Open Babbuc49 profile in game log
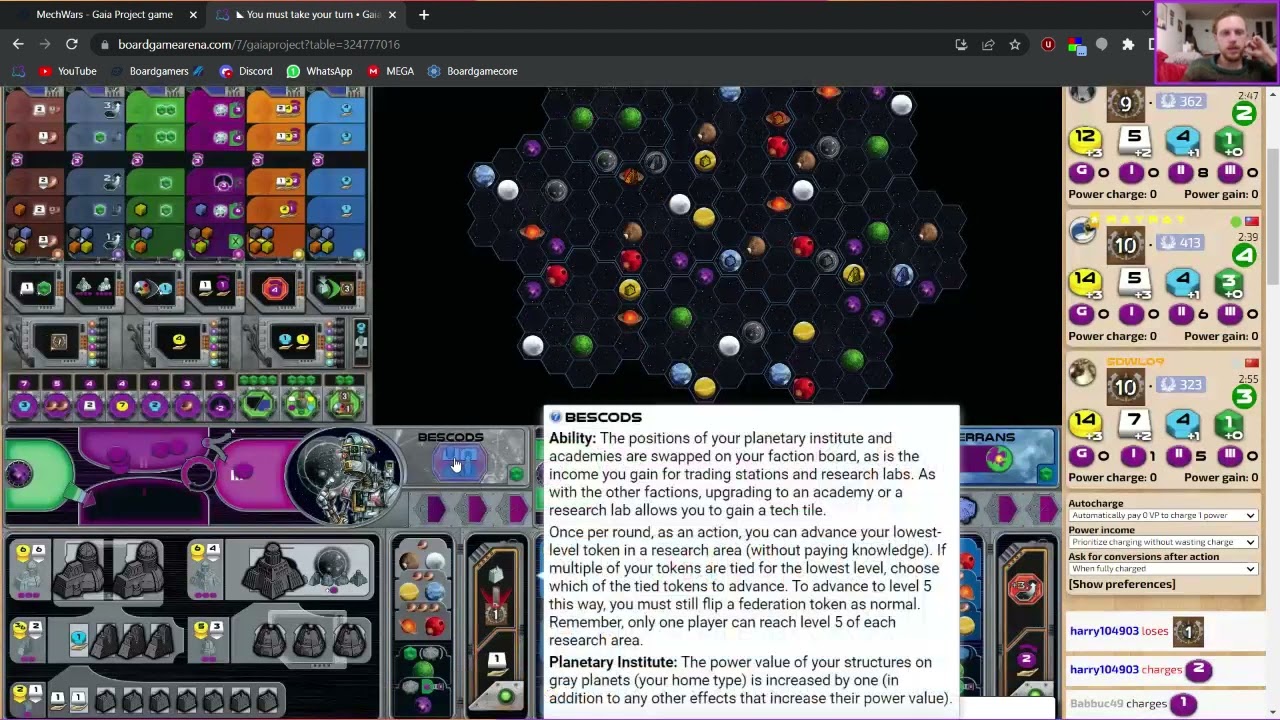Screen dimensions: 1280x720 (1096, 703)
